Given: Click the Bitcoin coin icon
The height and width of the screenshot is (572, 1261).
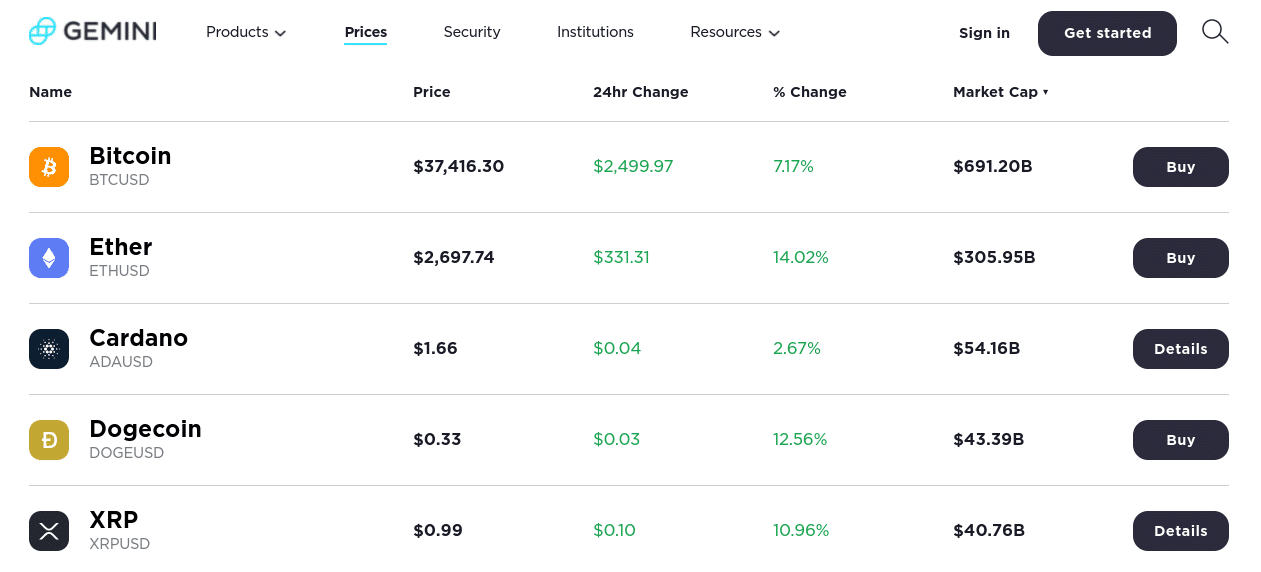Looking at the screenshot, I should 49,167.
